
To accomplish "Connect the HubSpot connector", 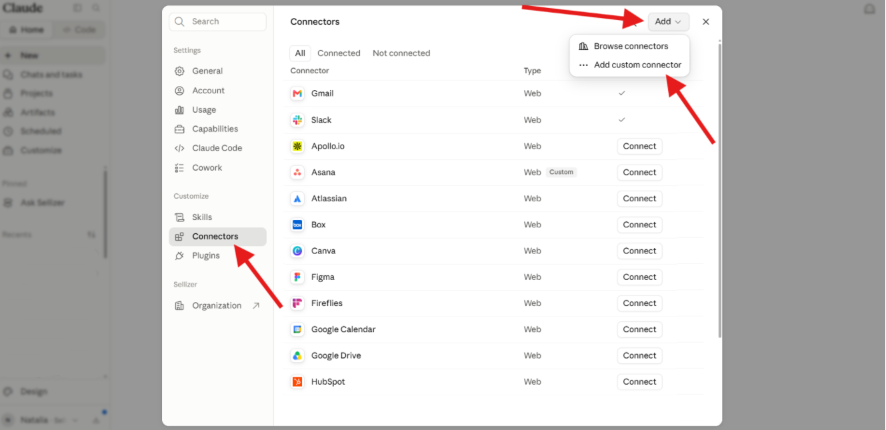I will 640,382.
